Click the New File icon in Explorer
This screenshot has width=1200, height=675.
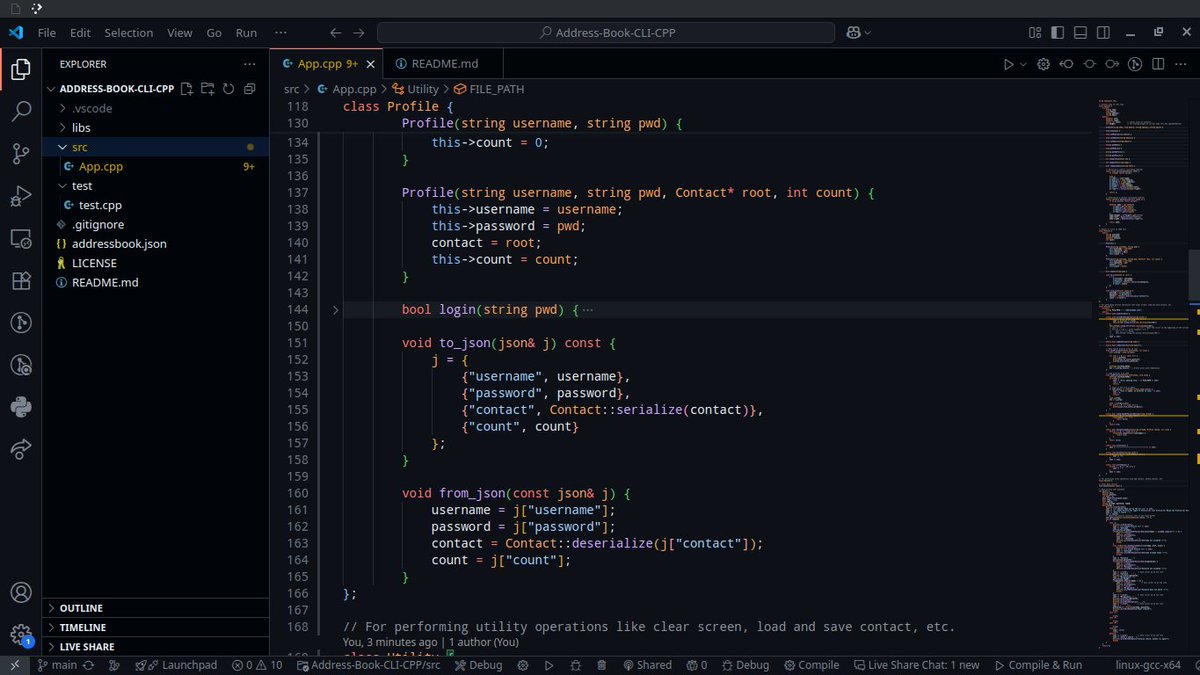(x=187, y=88)
